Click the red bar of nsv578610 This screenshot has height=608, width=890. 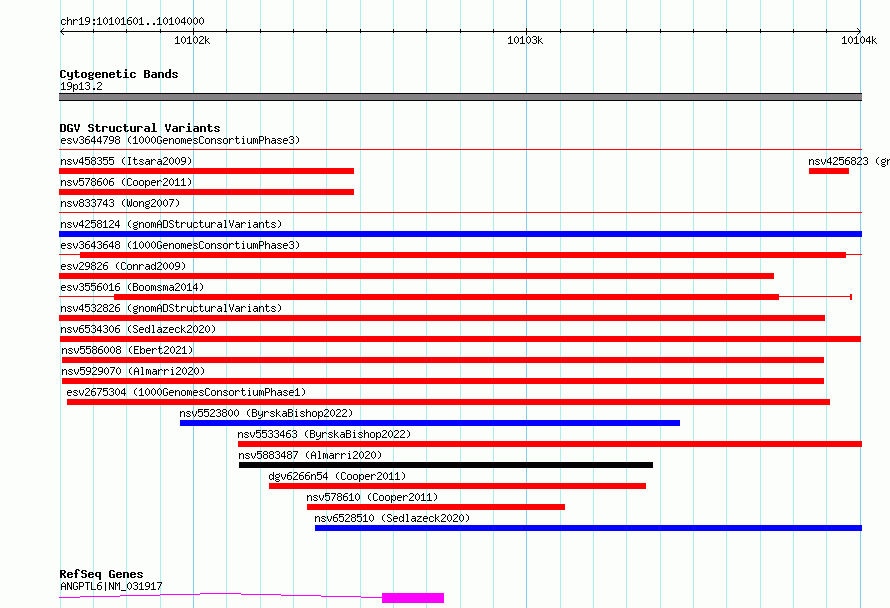click(x=436, y=507)
